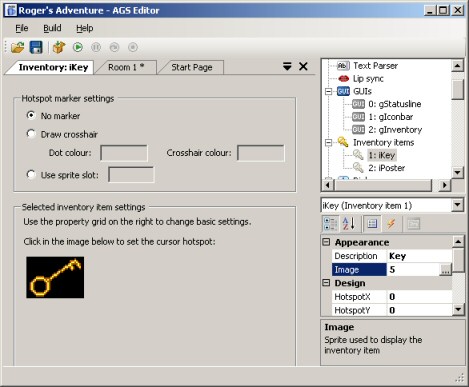Select the Use sprite slot option
The width and height of the screenshot is (469, 387).
pos(31,175)
